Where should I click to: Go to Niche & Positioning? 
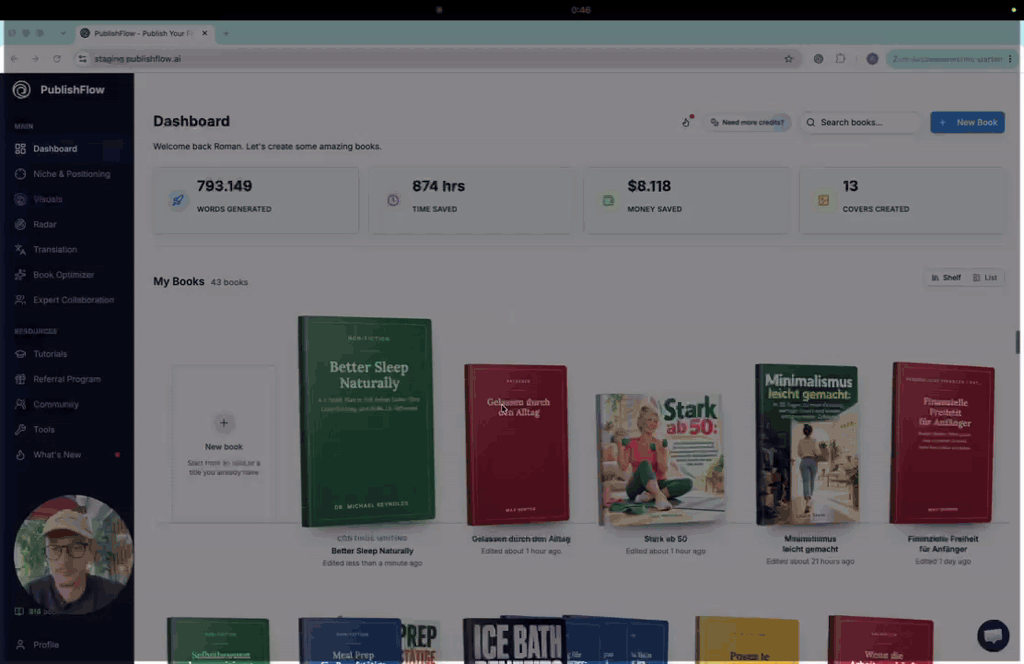click(x=62, y=174)
